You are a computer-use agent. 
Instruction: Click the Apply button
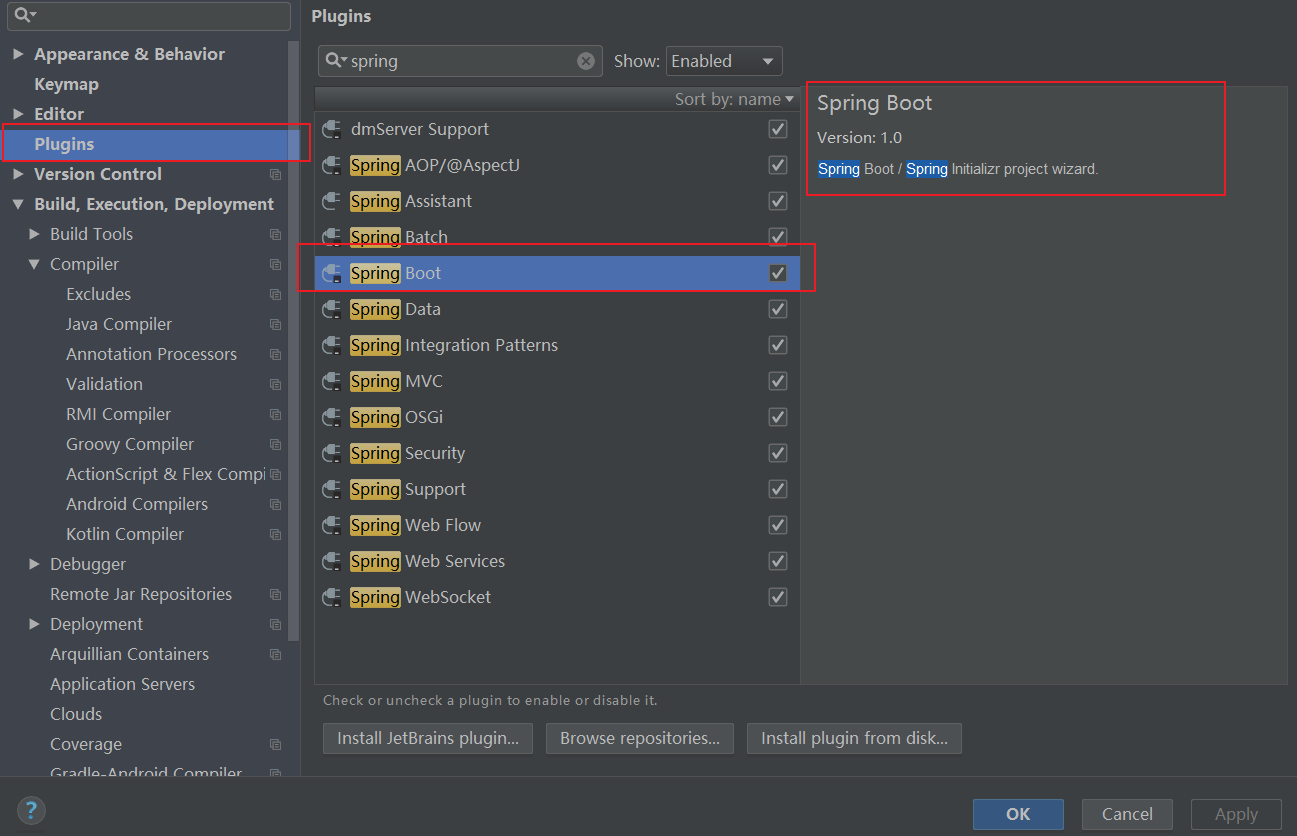coord(1236,814)
